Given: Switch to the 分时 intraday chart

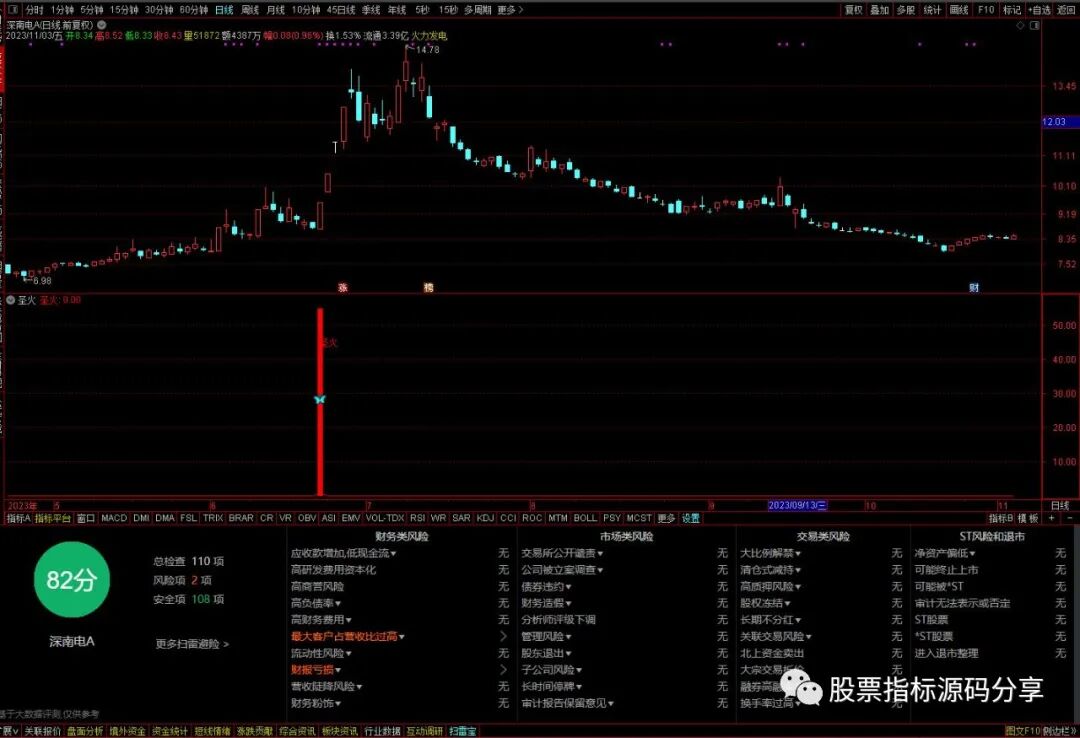Looking at the screenshot, I should [x=34, y=10].
